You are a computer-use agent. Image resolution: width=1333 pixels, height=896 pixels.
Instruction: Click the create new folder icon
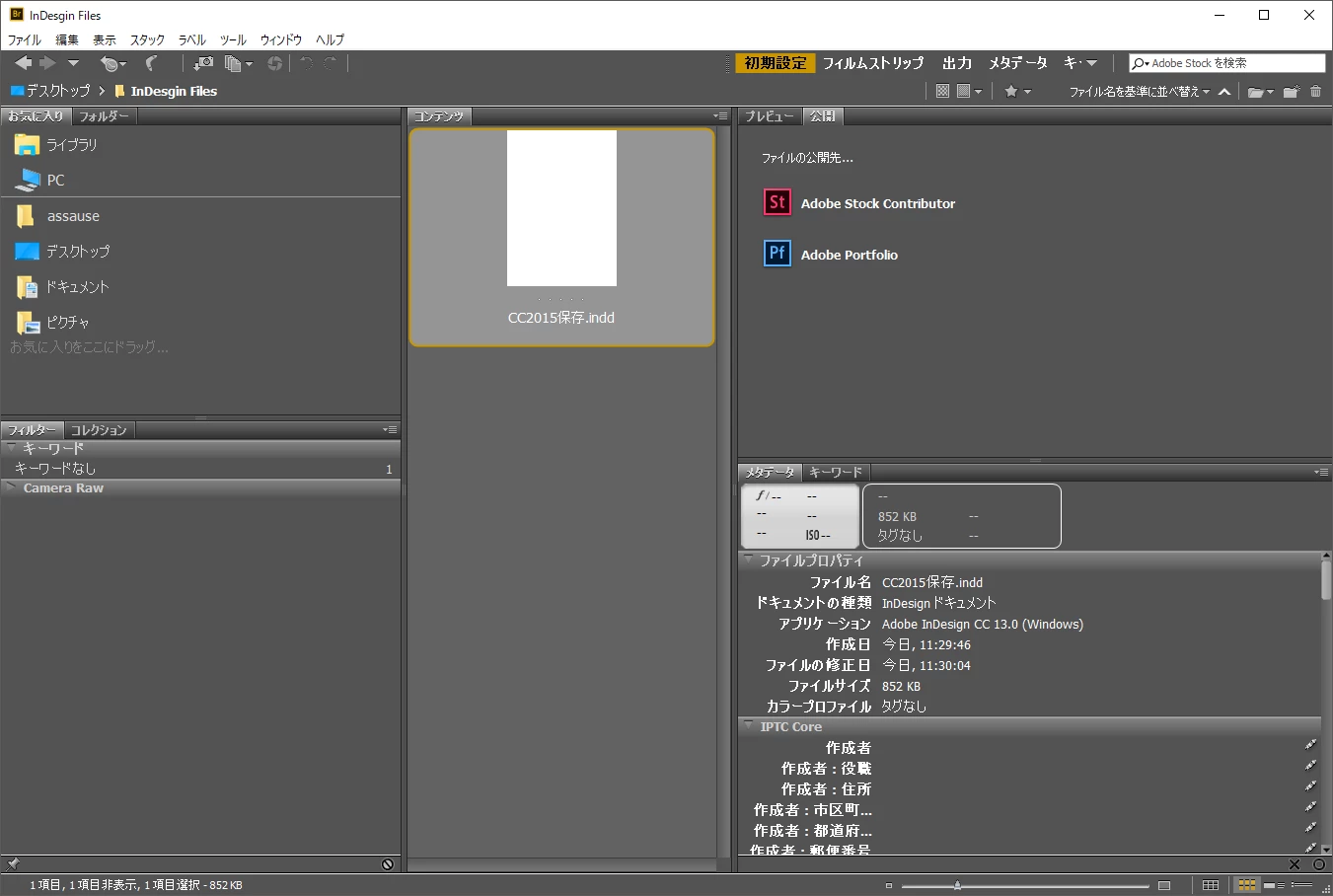1291,92
